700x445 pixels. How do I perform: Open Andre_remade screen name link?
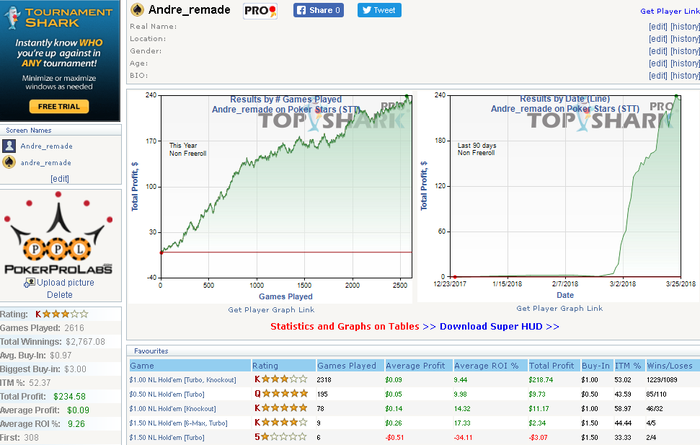46,146
